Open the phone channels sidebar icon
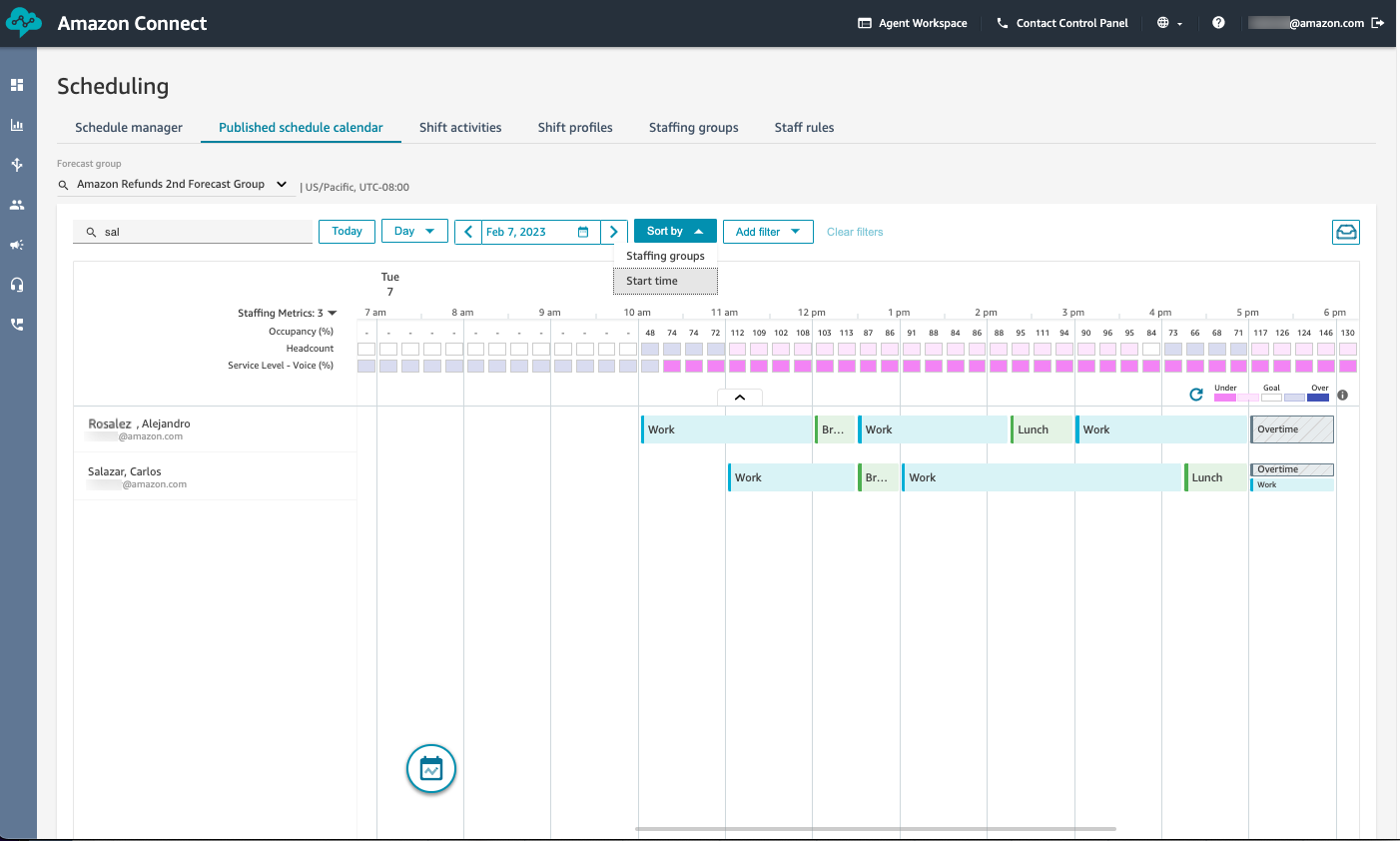 pos(17,325)
